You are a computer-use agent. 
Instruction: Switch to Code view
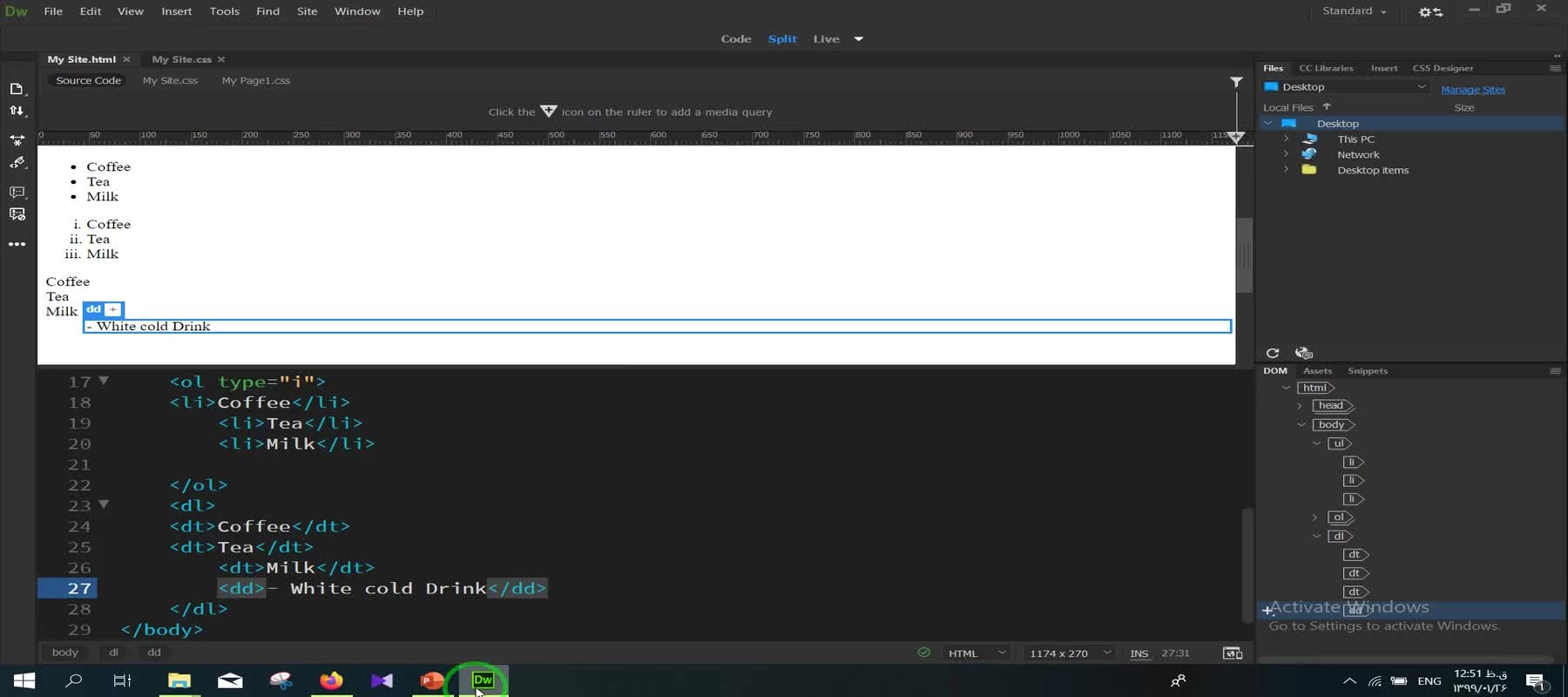pos(736,39)
